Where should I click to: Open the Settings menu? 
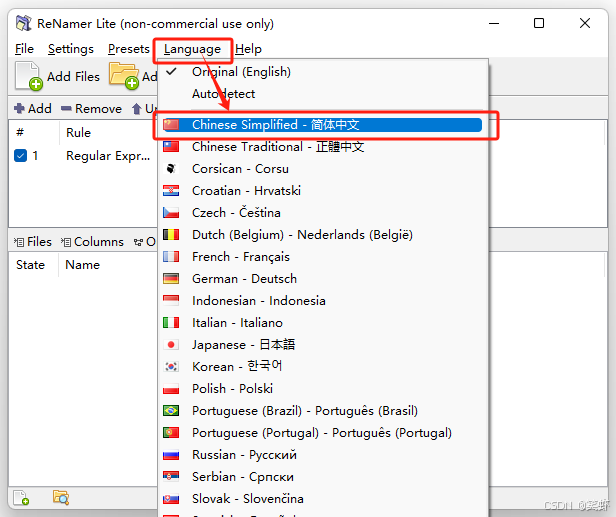[71, 49]
